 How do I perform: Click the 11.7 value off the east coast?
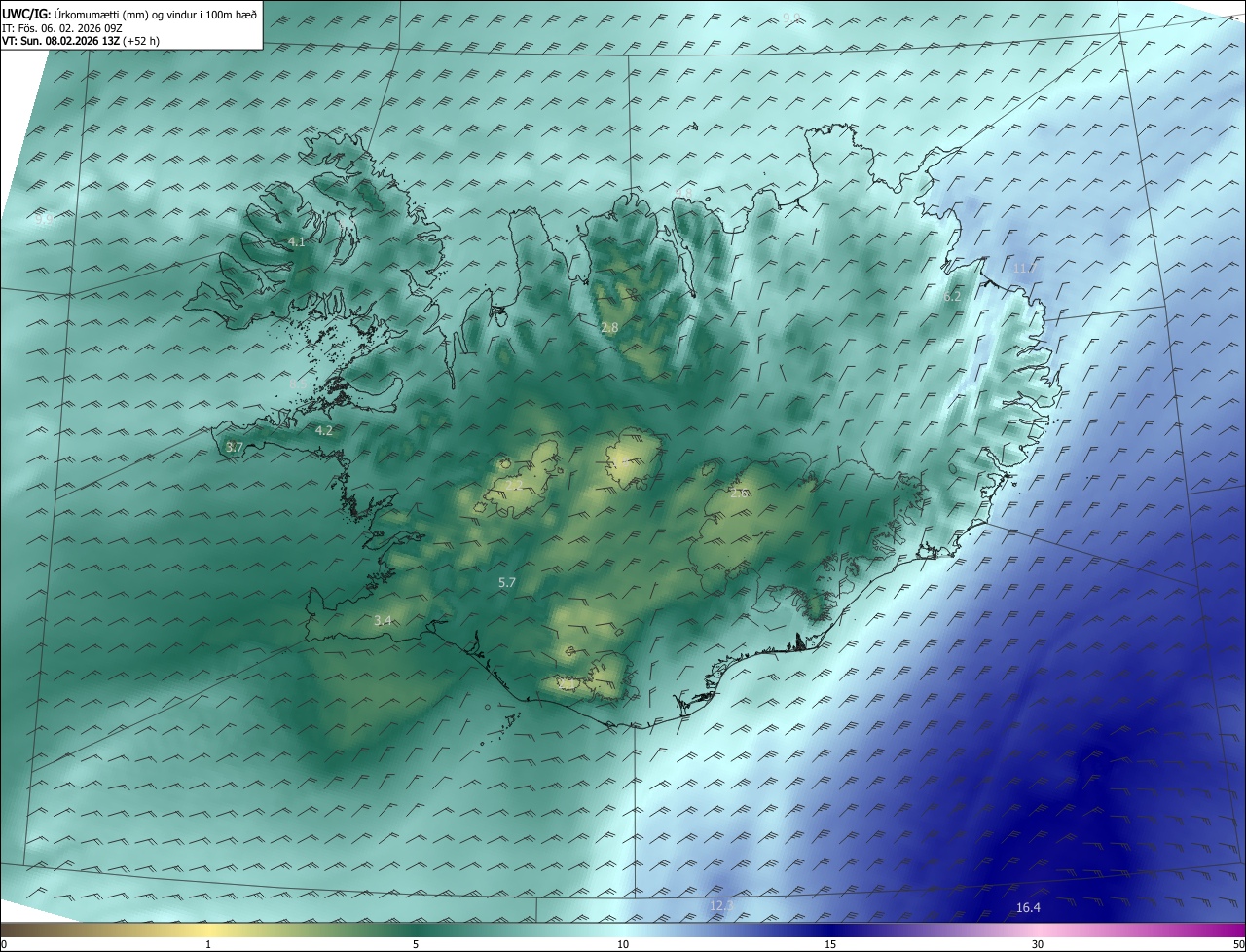point(1024,268)
